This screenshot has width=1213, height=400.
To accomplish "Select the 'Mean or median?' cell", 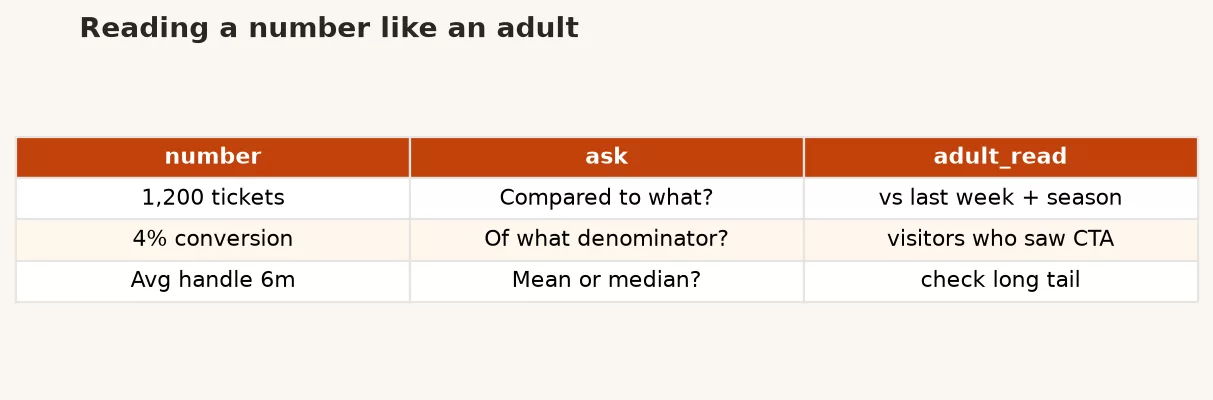I will coord(607,281).
